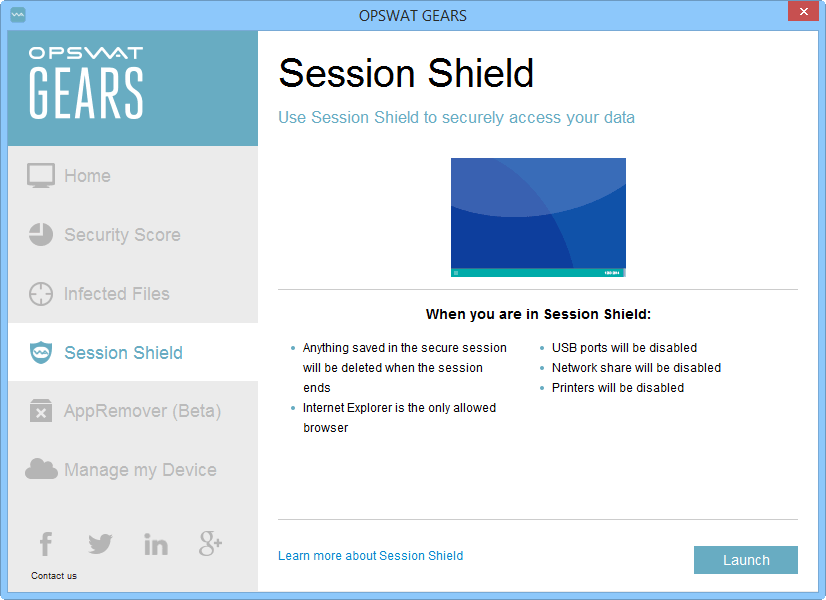Click the Infected Files crosshair icon
This screenshot has width=826, height=600.
41,294
